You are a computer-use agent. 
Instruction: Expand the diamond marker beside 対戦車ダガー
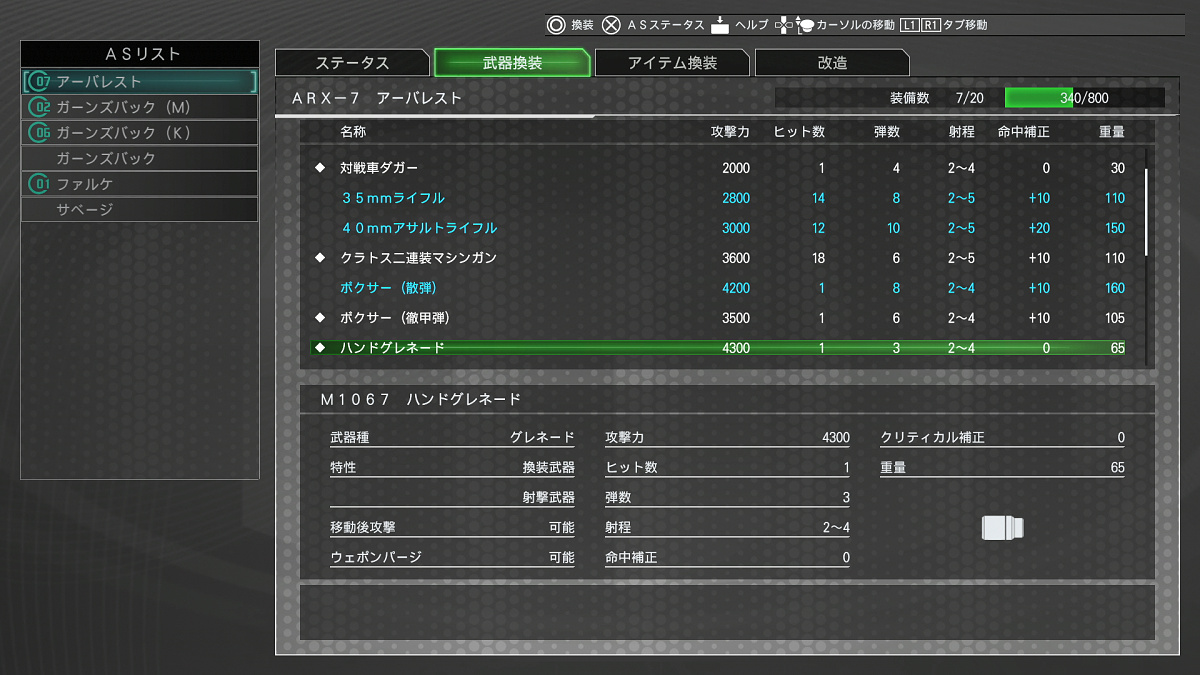coord(318,168)
